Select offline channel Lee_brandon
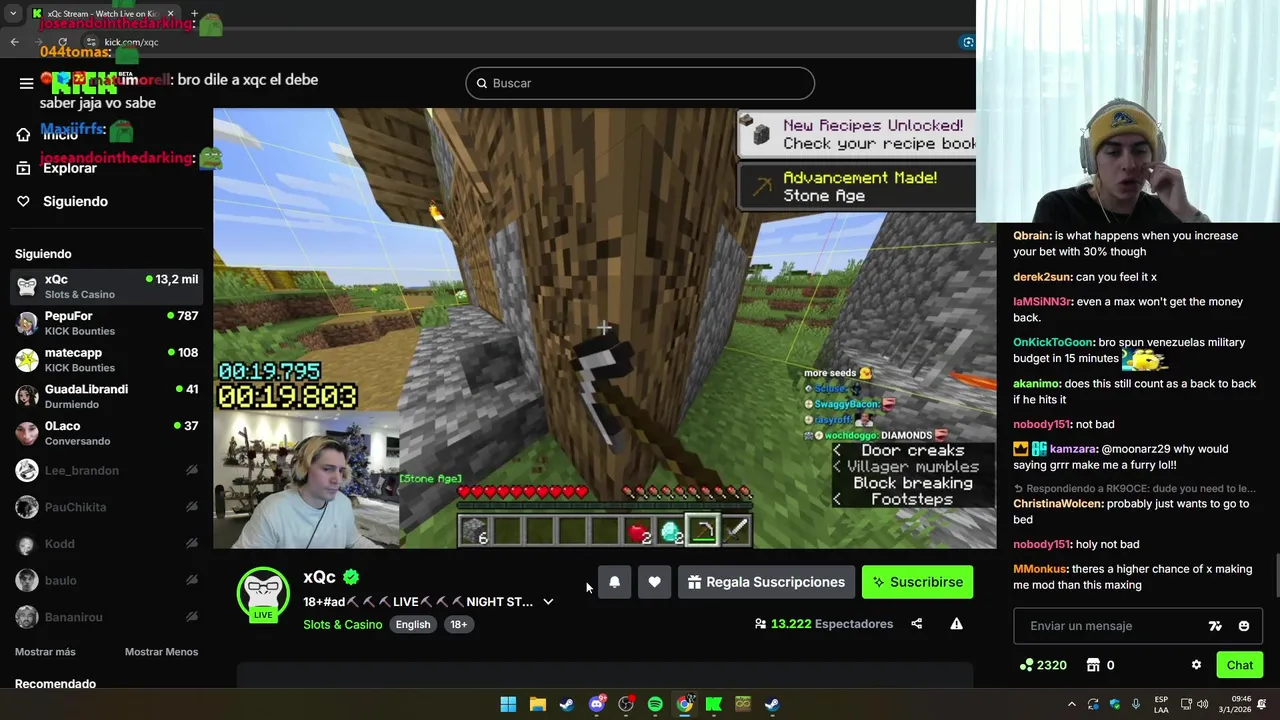This screenshot has width=1280, height=720. tap(106, 470)
